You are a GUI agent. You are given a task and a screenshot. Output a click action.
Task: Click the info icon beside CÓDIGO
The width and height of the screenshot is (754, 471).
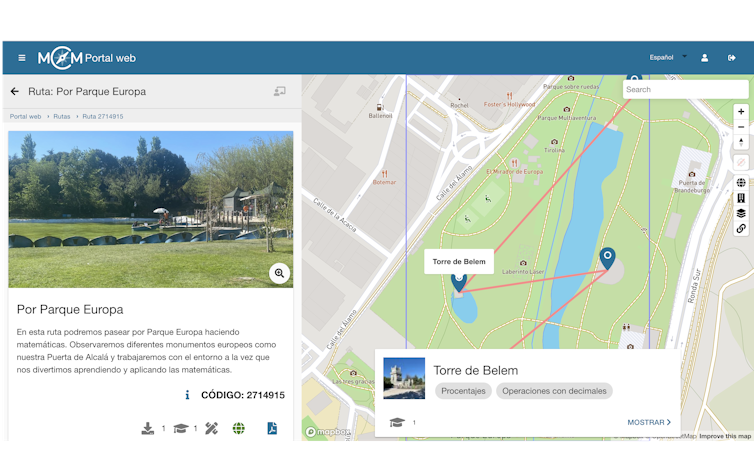click(x=187, y=395)
